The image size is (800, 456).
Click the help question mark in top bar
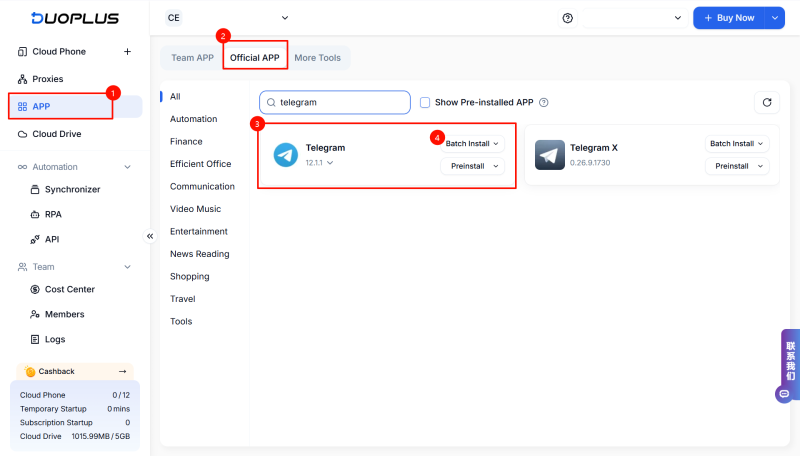tap(568, 18)
